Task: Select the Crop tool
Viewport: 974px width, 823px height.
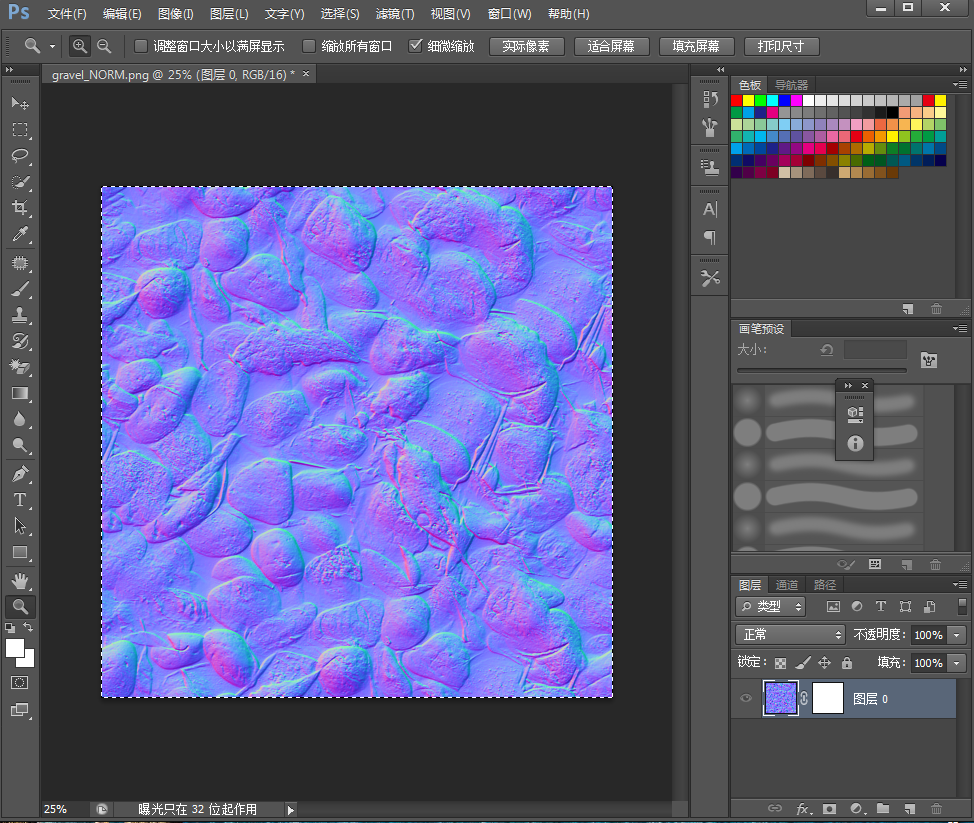Action: (20, 208)
